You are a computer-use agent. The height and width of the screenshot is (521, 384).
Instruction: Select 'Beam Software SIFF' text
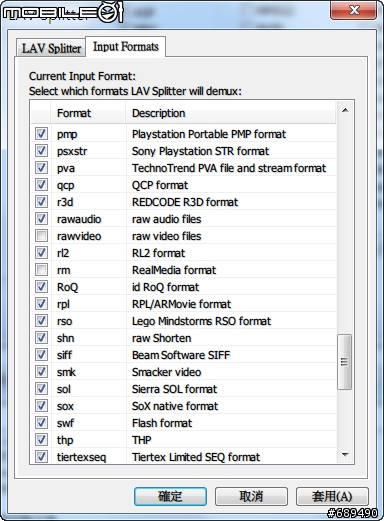tap(181, 355)
